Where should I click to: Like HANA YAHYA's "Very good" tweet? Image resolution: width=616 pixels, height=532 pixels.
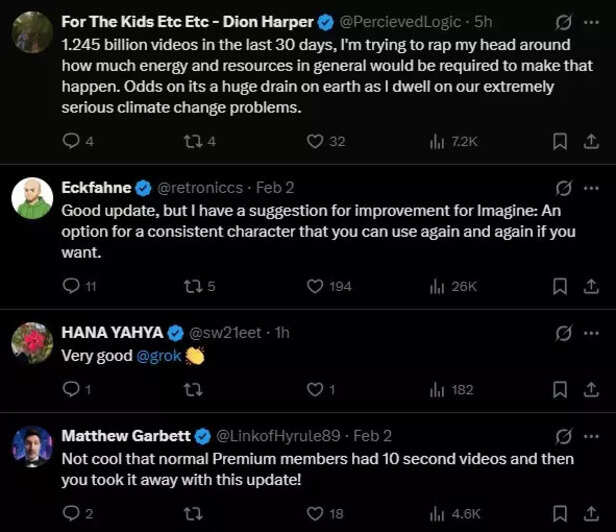click(315, 389)
